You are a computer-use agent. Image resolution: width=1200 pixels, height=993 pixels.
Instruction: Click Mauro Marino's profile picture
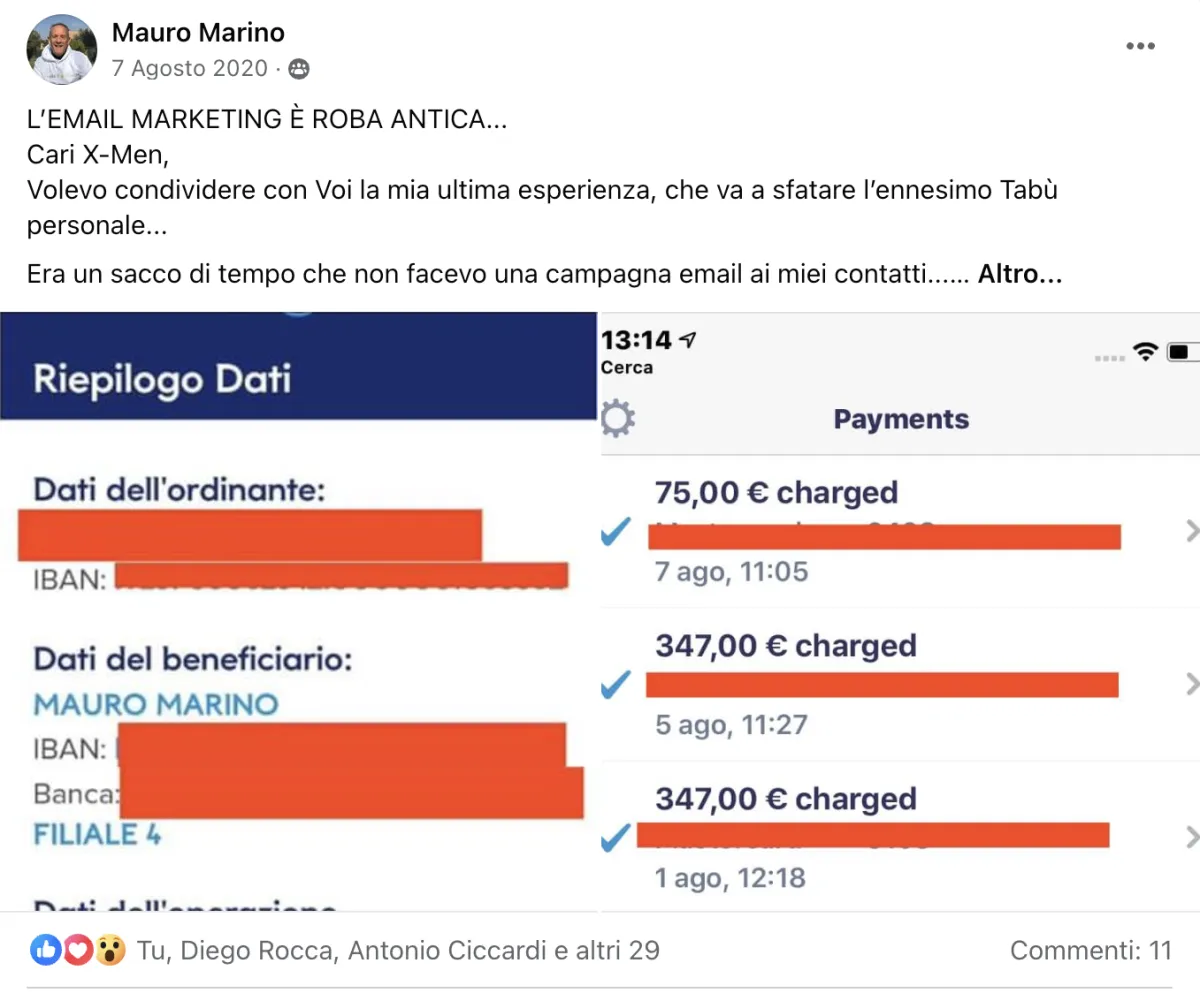[61, 49]
